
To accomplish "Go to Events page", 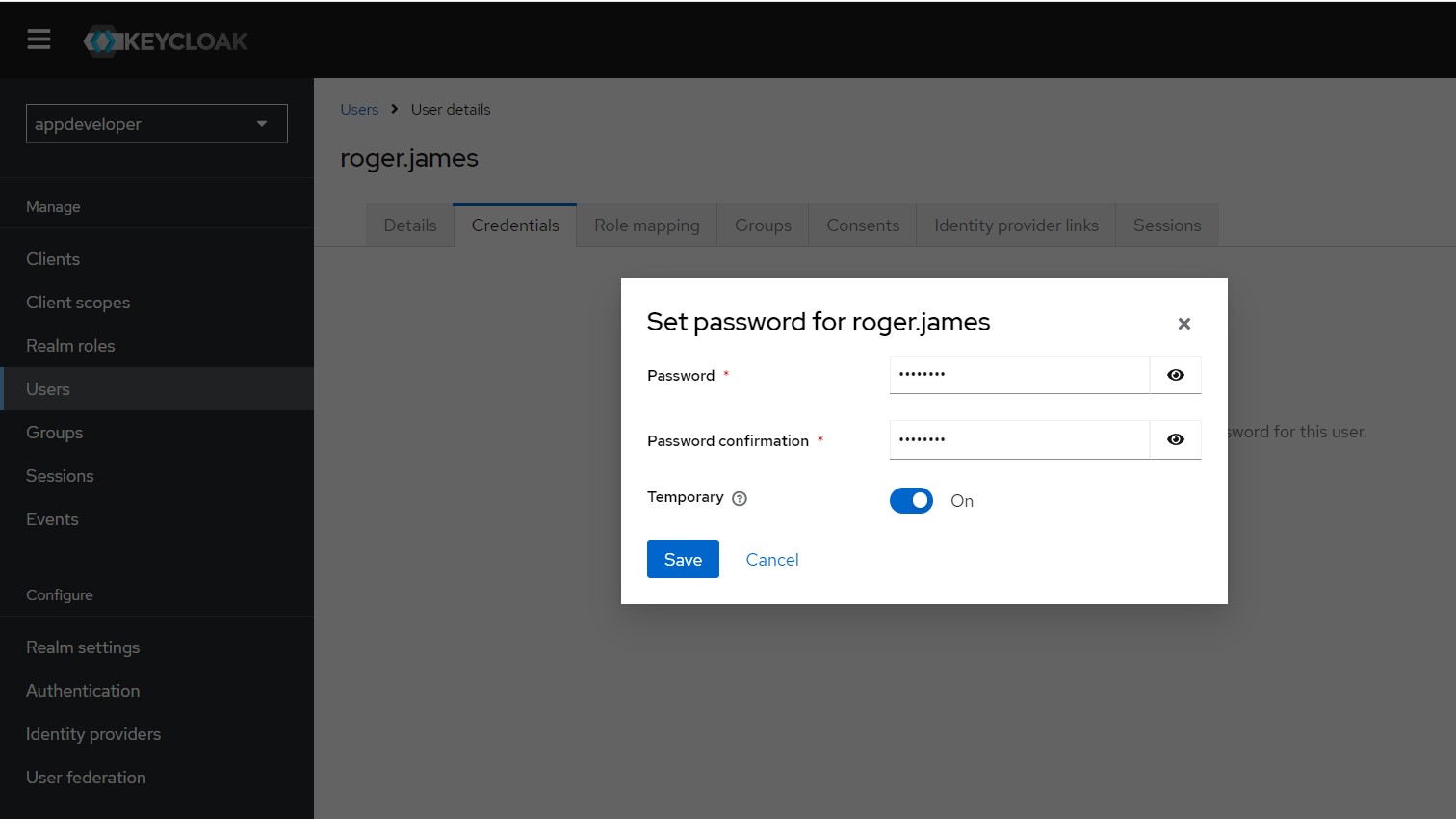I will (157, 519).
